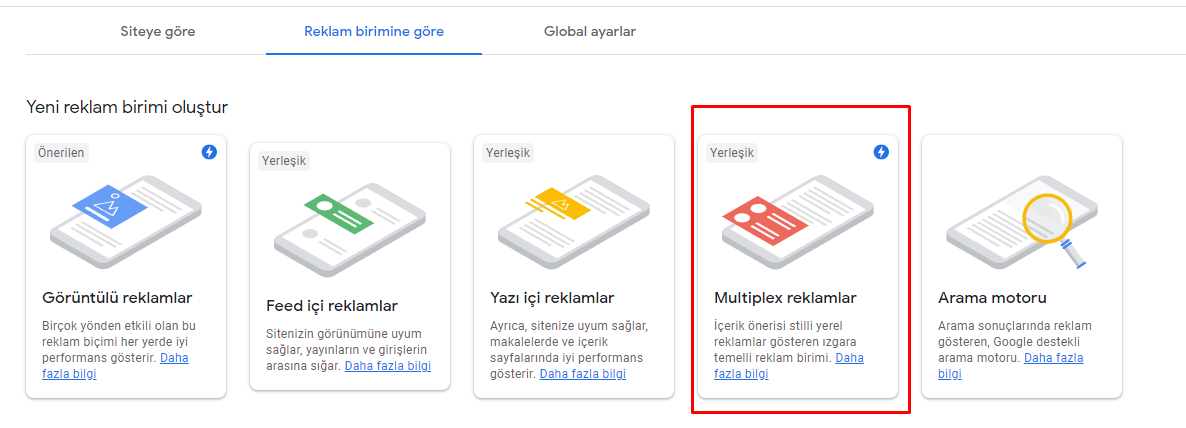Image resolution: width=1186 pixels, height=428 pixels.
Task: Click the Yerleşik badge on Multiplex reklamlar card
Action: click(x=733, y=153)
